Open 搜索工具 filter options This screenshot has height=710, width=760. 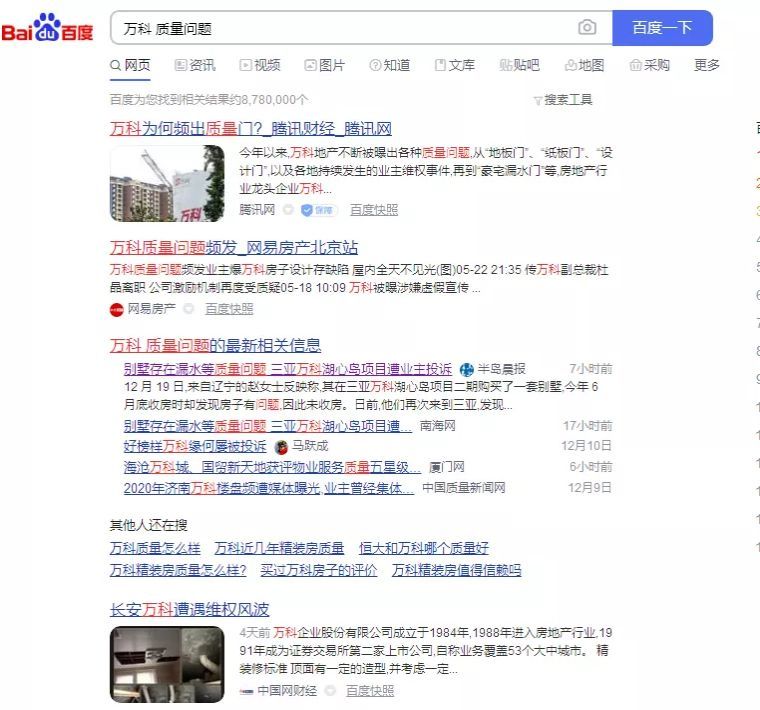563,100
